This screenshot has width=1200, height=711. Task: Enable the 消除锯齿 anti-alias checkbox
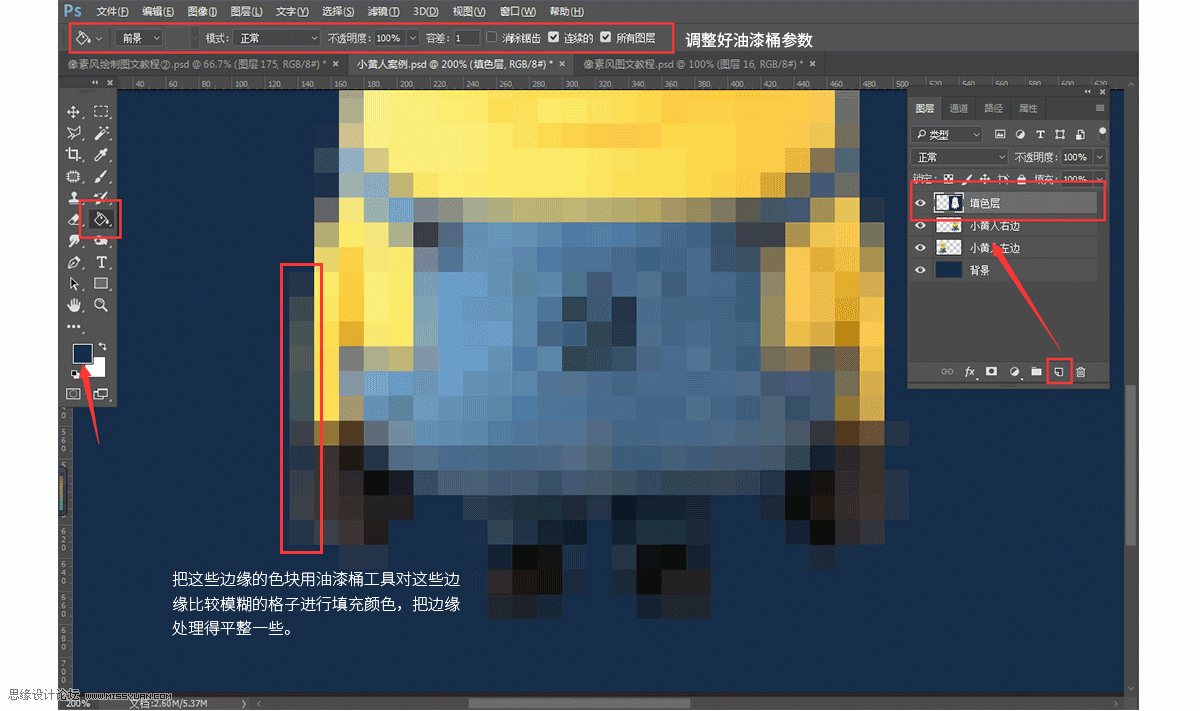point(492,38)
